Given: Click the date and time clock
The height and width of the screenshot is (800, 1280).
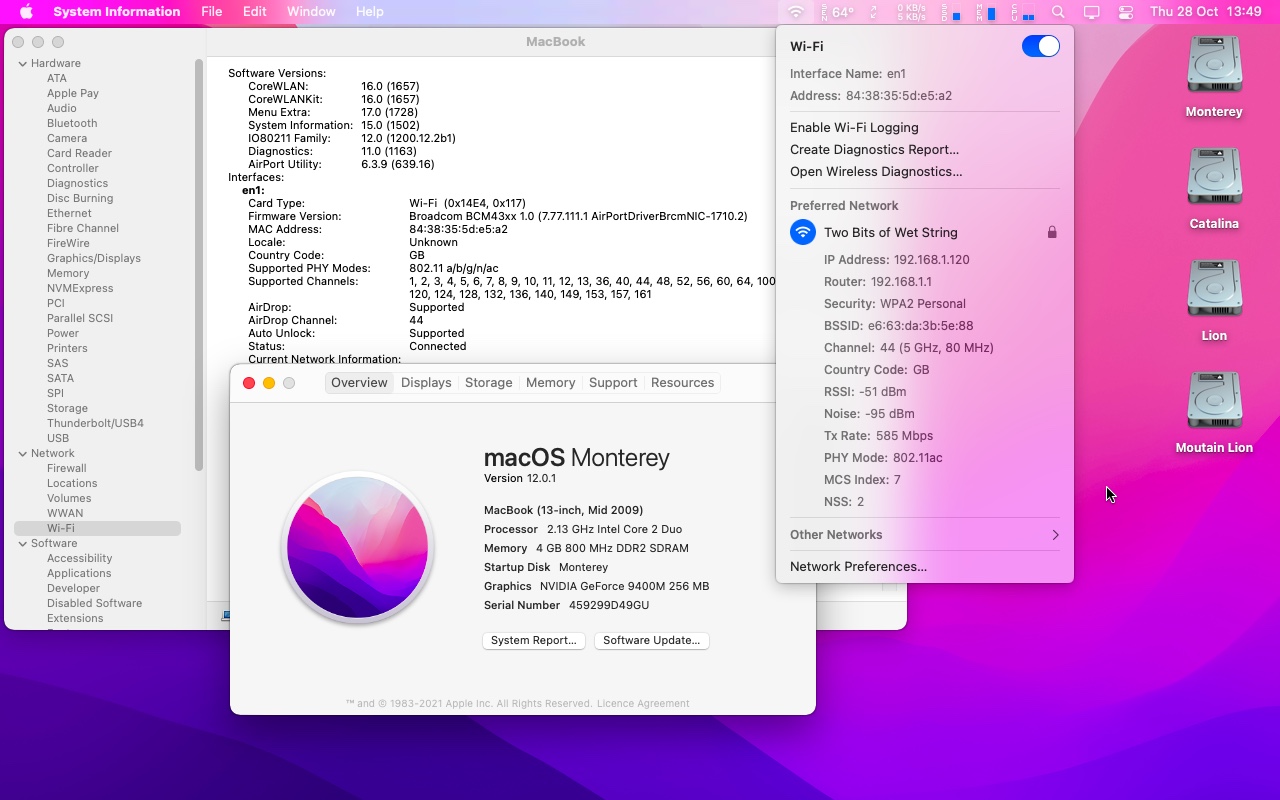Looking at the screenshot, I should [x=1206, y=12].
